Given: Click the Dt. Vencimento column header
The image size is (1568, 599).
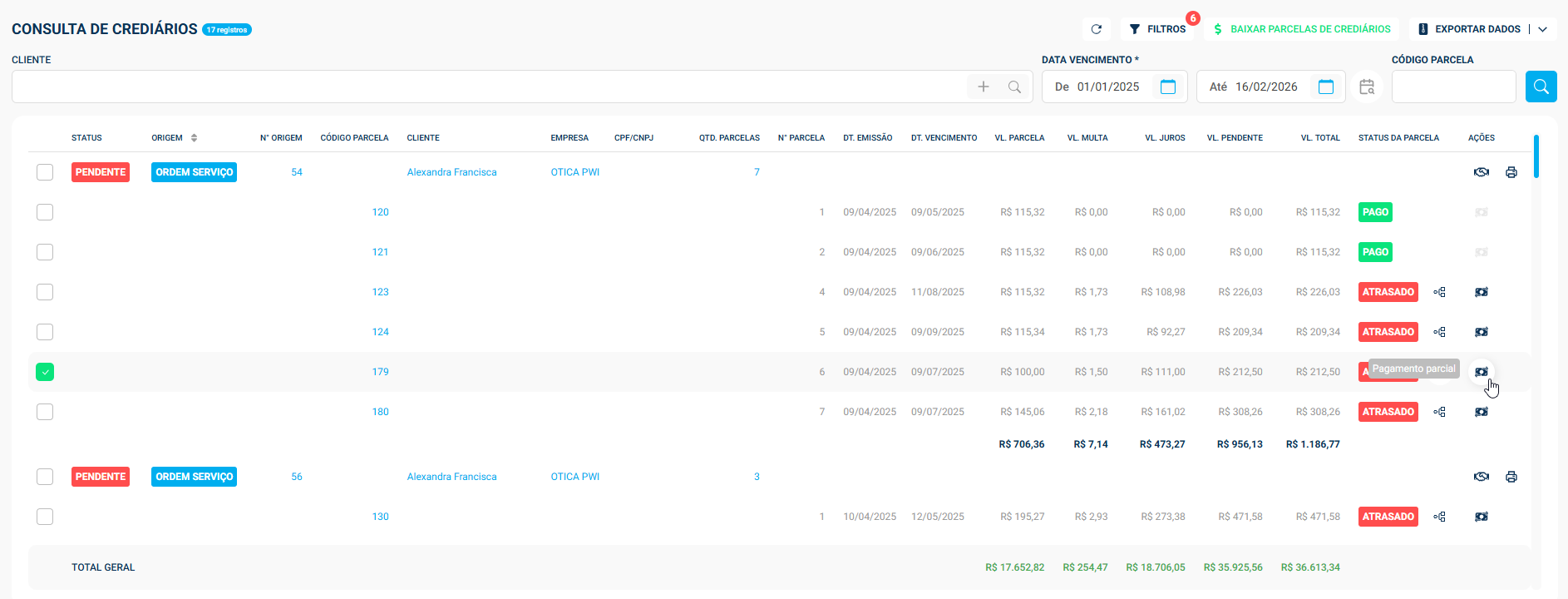Looking at the screenshot, I should click(944, 138).
